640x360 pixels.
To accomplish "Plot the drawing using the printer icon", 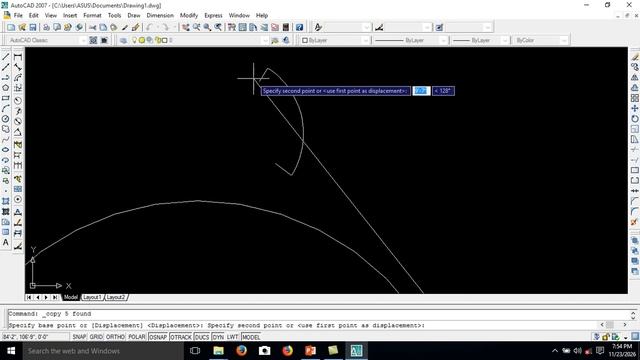I will tap(46, 27).
